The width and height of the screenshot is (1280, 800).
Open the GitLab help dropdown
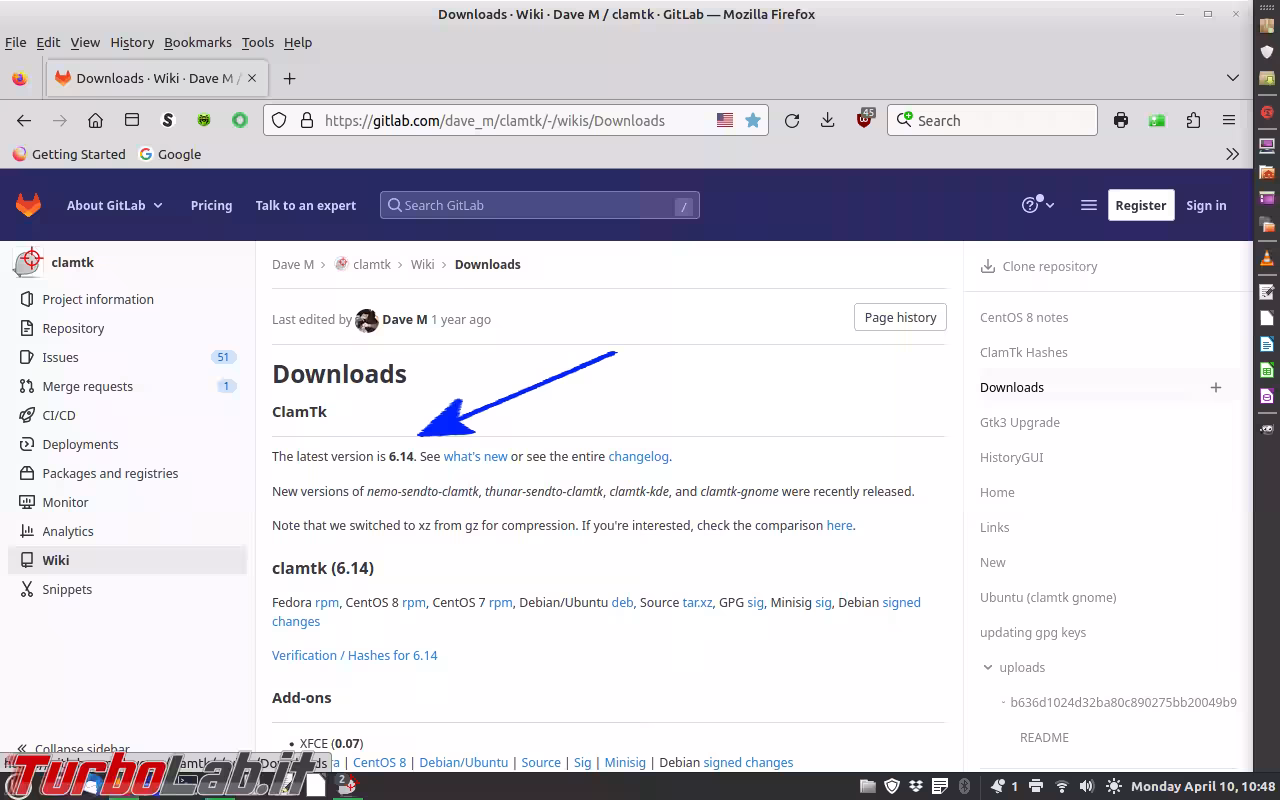[x=1038, y=205]
